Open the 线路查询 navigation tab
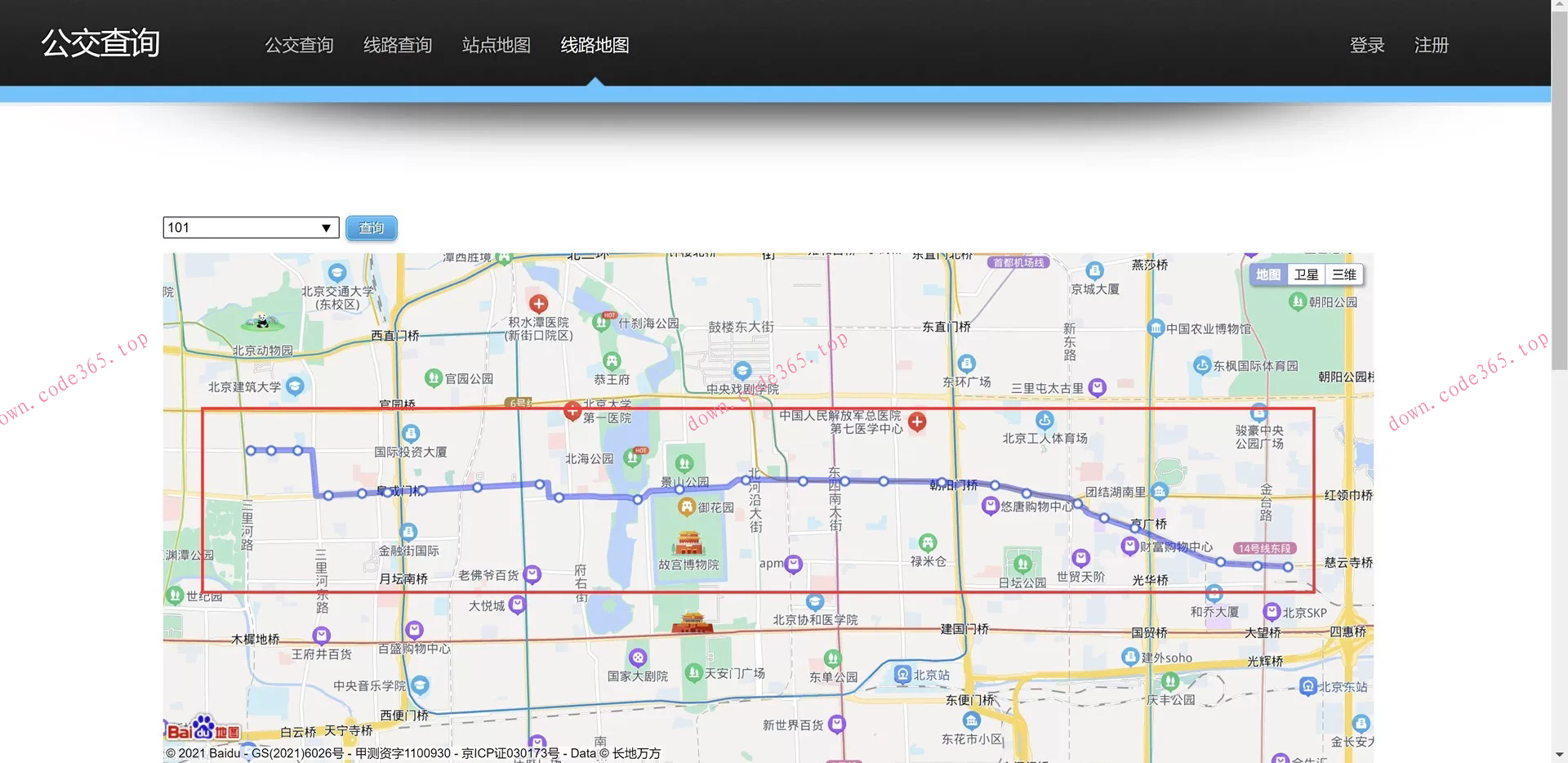Screen dimensions: 1568x763 coord(398,45)
